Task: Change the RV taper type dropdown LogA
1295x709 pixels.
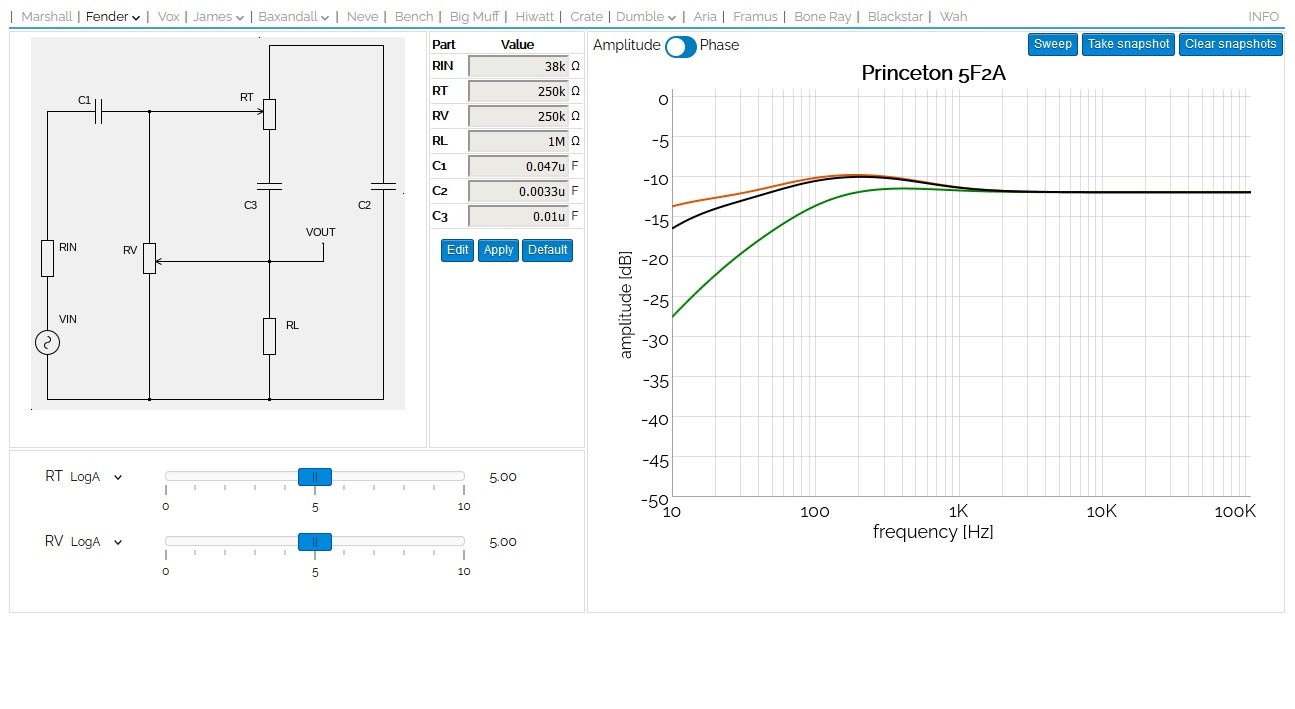Action: (96, 542)
